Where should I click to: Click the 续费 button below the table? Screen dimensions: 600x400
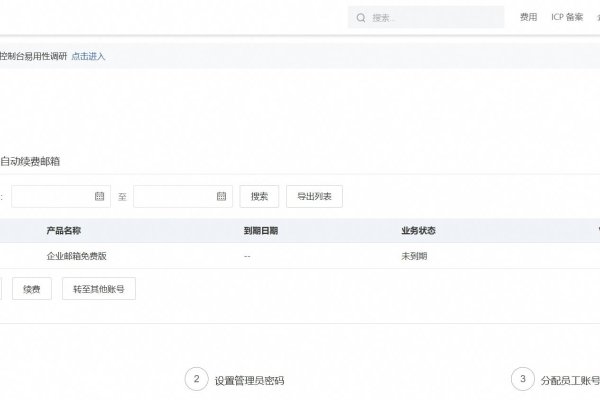[x=32, y=289]
